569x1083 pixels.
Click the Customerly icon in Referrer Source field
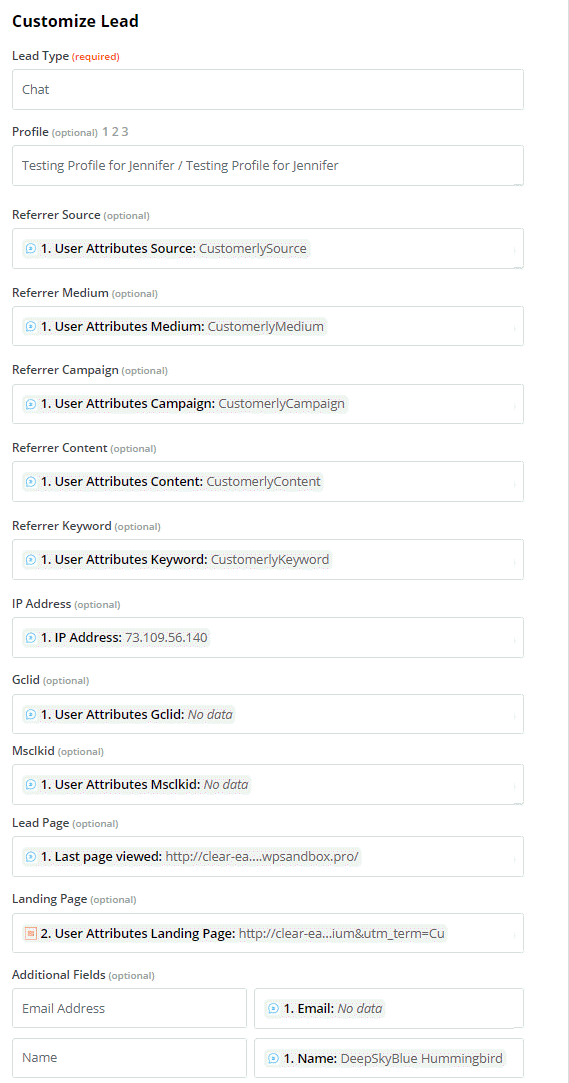tap(30, 249)
